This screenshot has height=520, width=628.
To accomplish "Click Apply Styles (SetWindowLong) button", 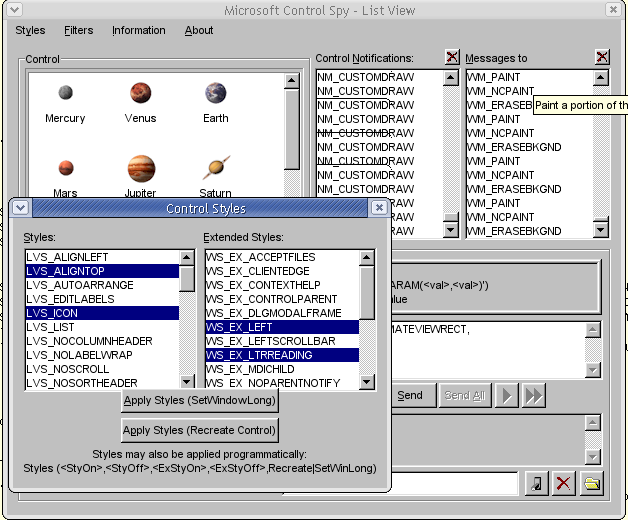I will [x=200, y=400].
